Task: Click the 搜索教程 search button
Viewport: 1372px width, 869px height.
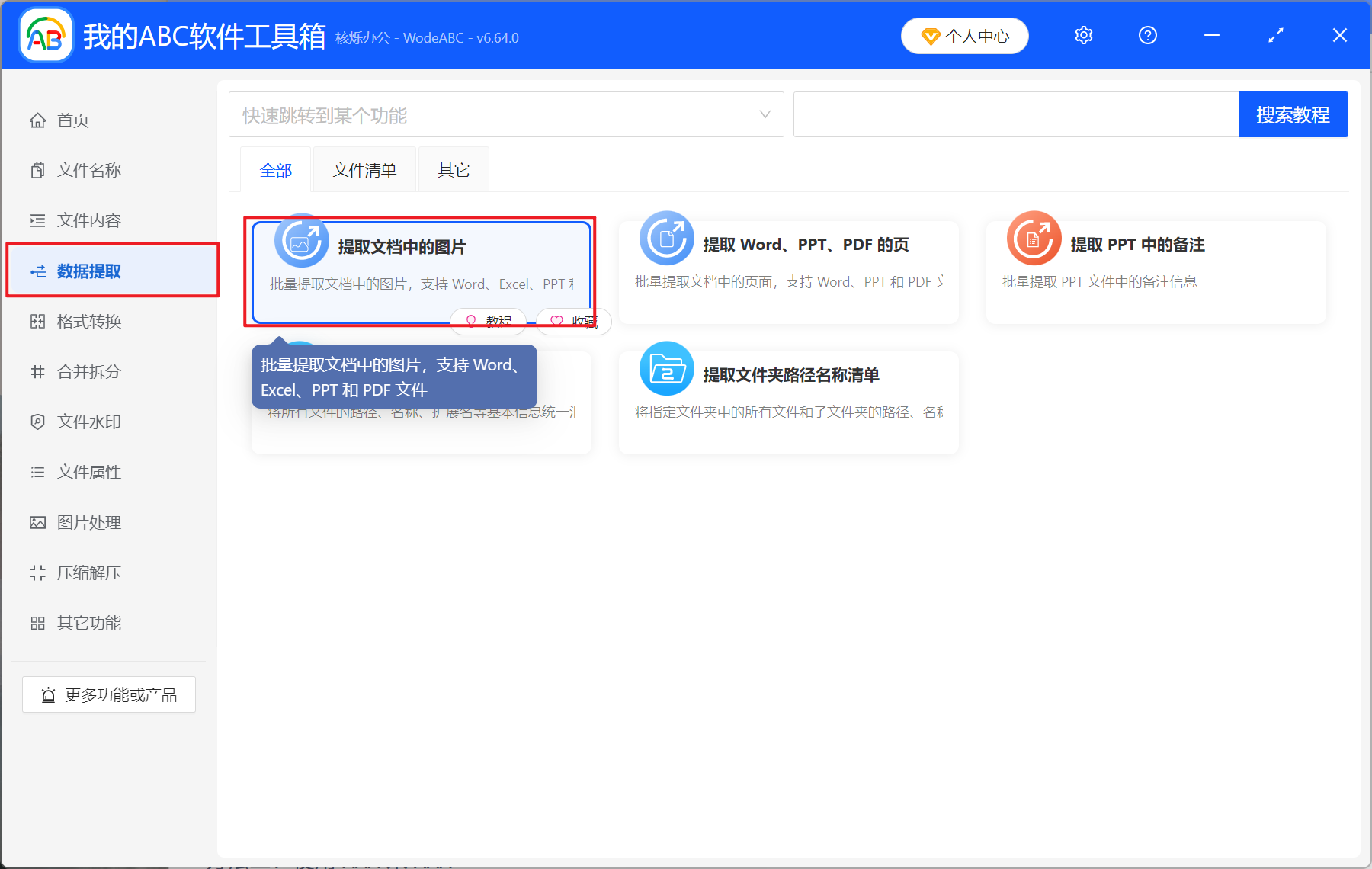Action: (x=1293, y=114)
